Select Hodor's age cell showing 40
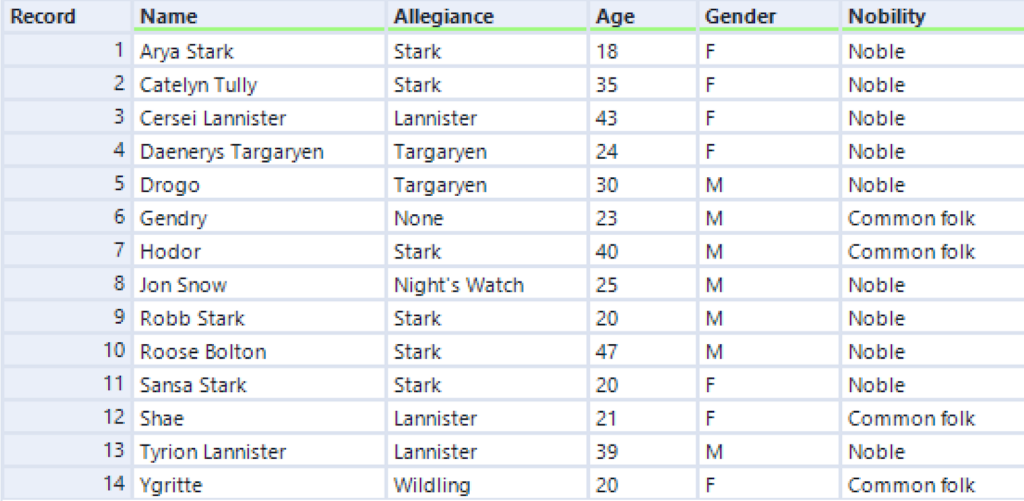1024x501 pixels. point(642,251)
